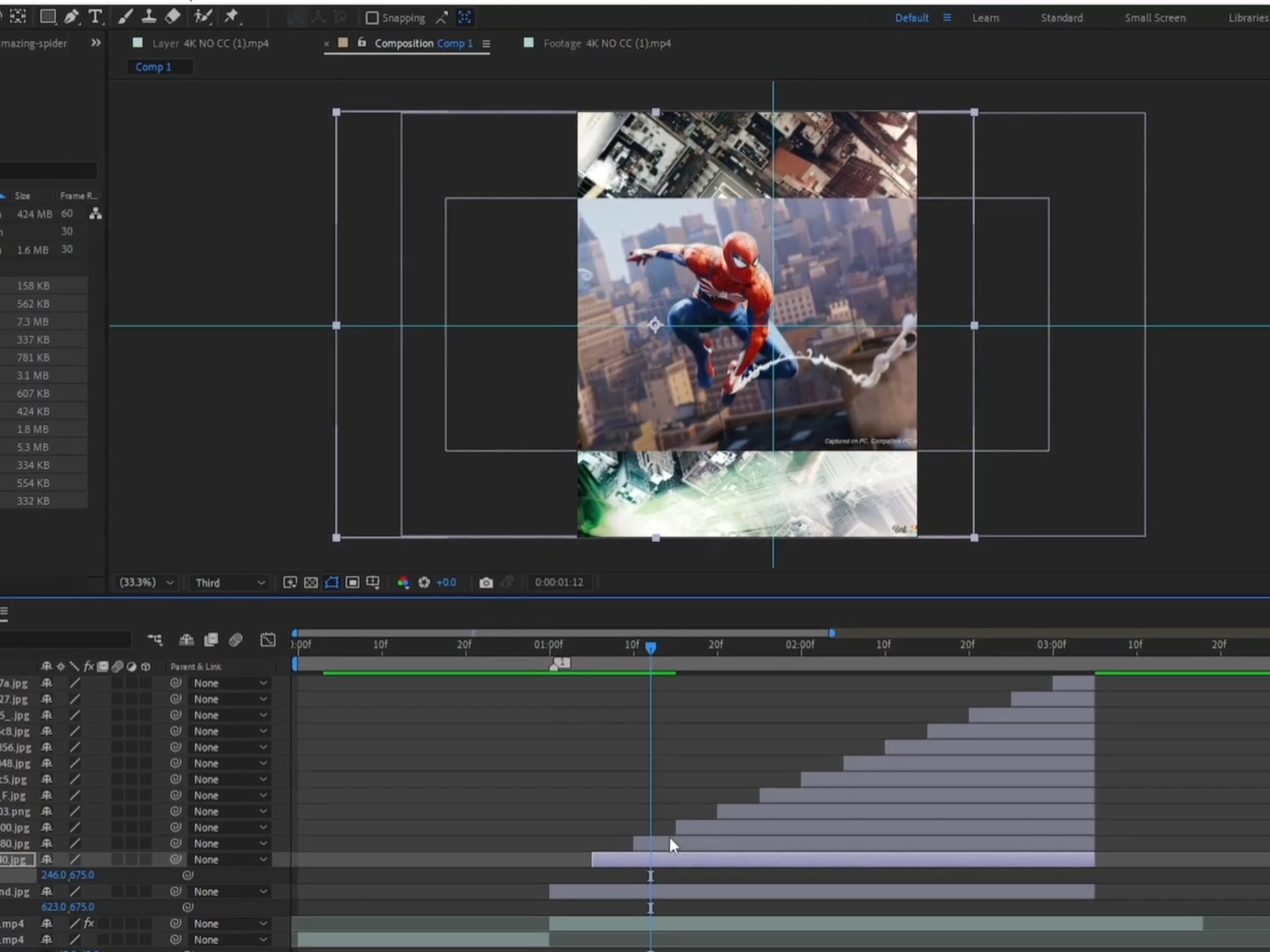
Task: Click parent pick whip for nd.jpg layer
Action: 175,891
